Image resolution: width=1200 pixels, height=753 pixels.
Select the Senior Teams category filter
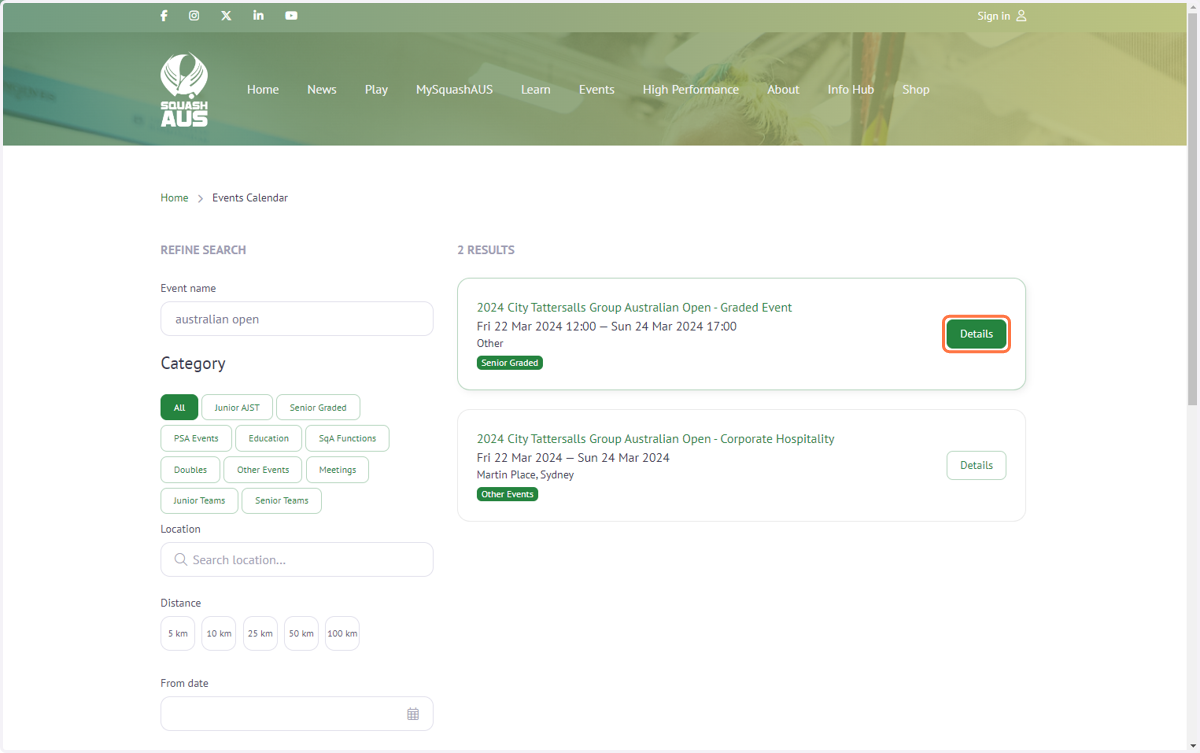tap(282, 500)
